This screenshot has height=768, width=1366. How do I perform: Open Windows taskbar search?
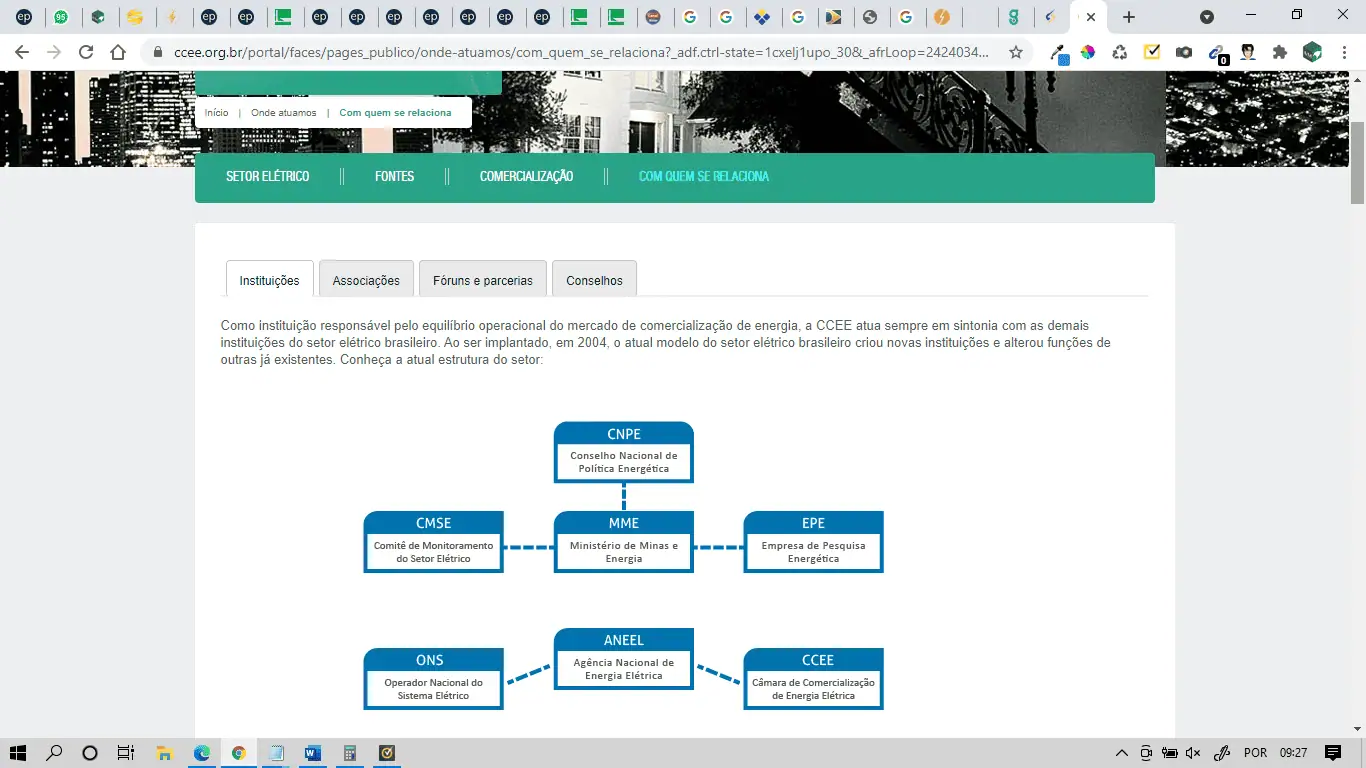[x=54, y=753]
